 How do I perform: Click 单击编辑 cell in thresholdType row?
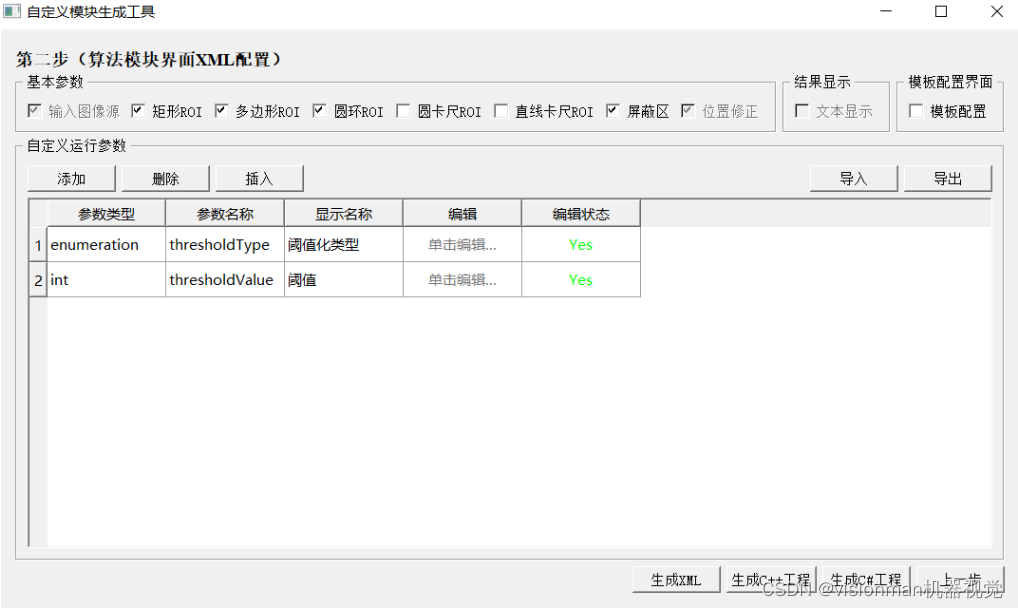pos(461,244)
